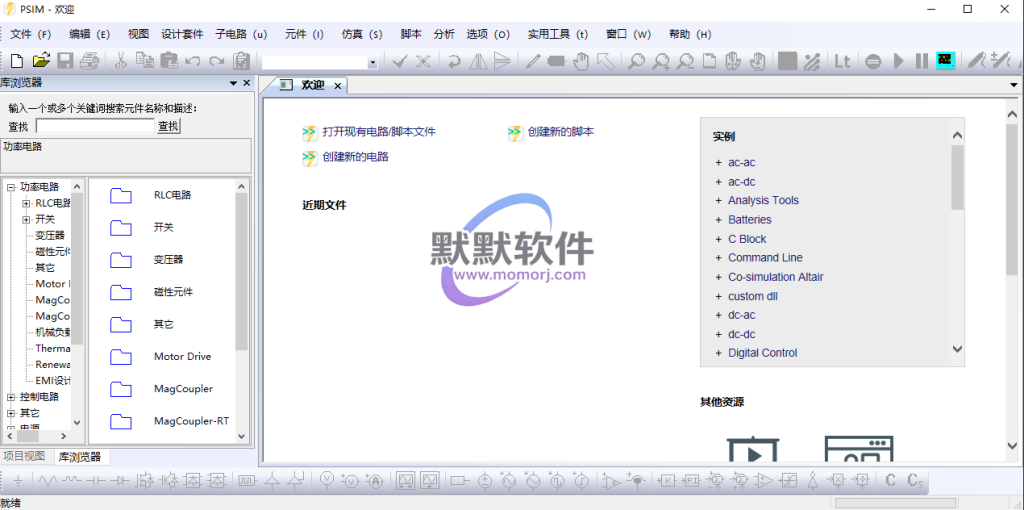This screenshot has width=1024, height=510.
Task: Expand the dc-dc example entry
Action: tap(718, 334)
